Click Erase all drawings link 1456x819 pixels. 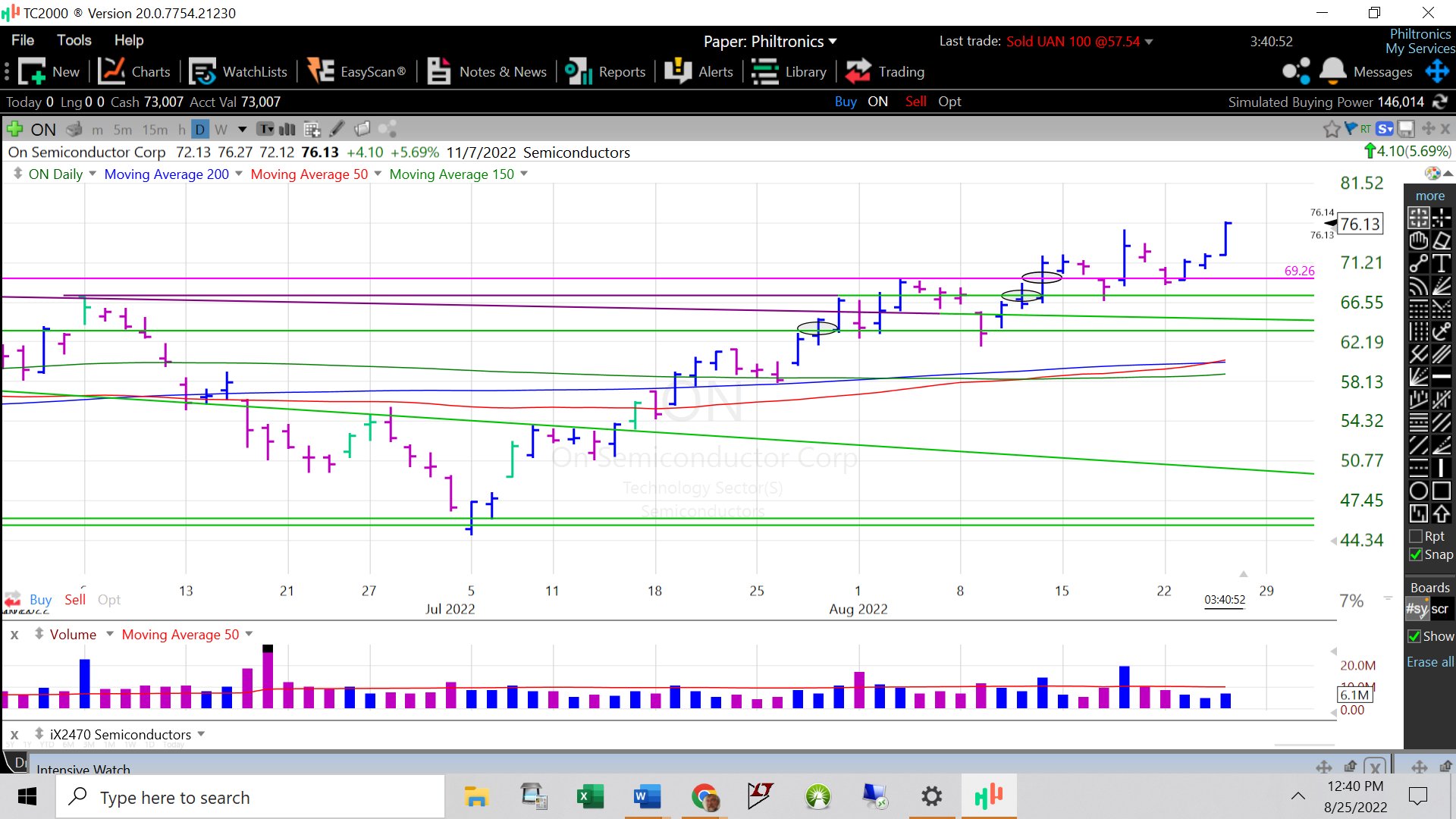coord(1429,662)
